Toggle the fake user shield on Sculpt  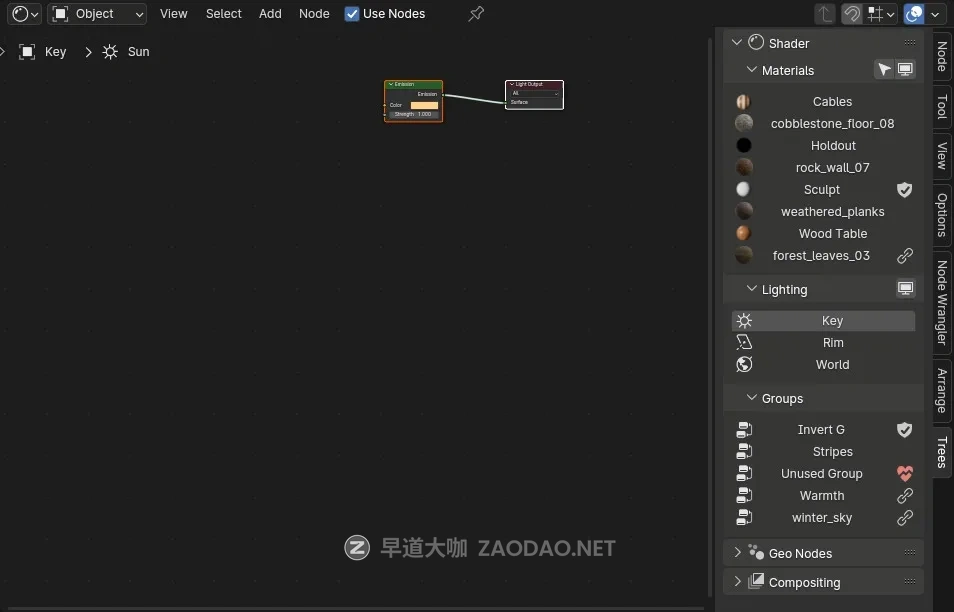coord(905,189)
